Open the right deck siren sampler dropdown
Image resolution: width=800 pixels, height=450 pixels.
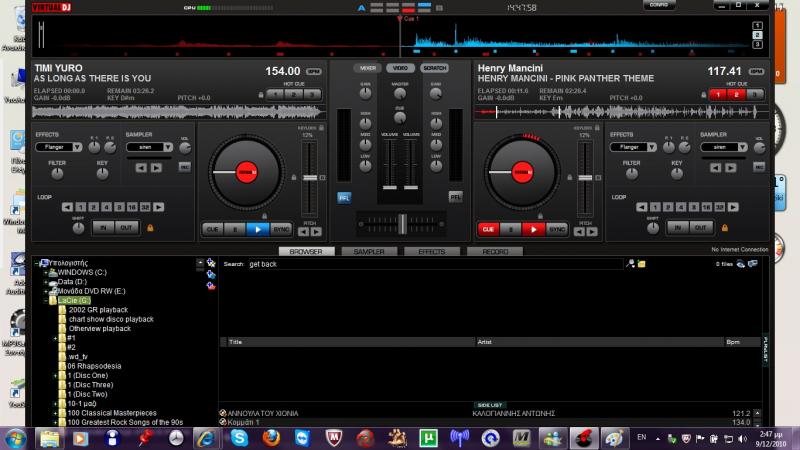pos(742,147)
